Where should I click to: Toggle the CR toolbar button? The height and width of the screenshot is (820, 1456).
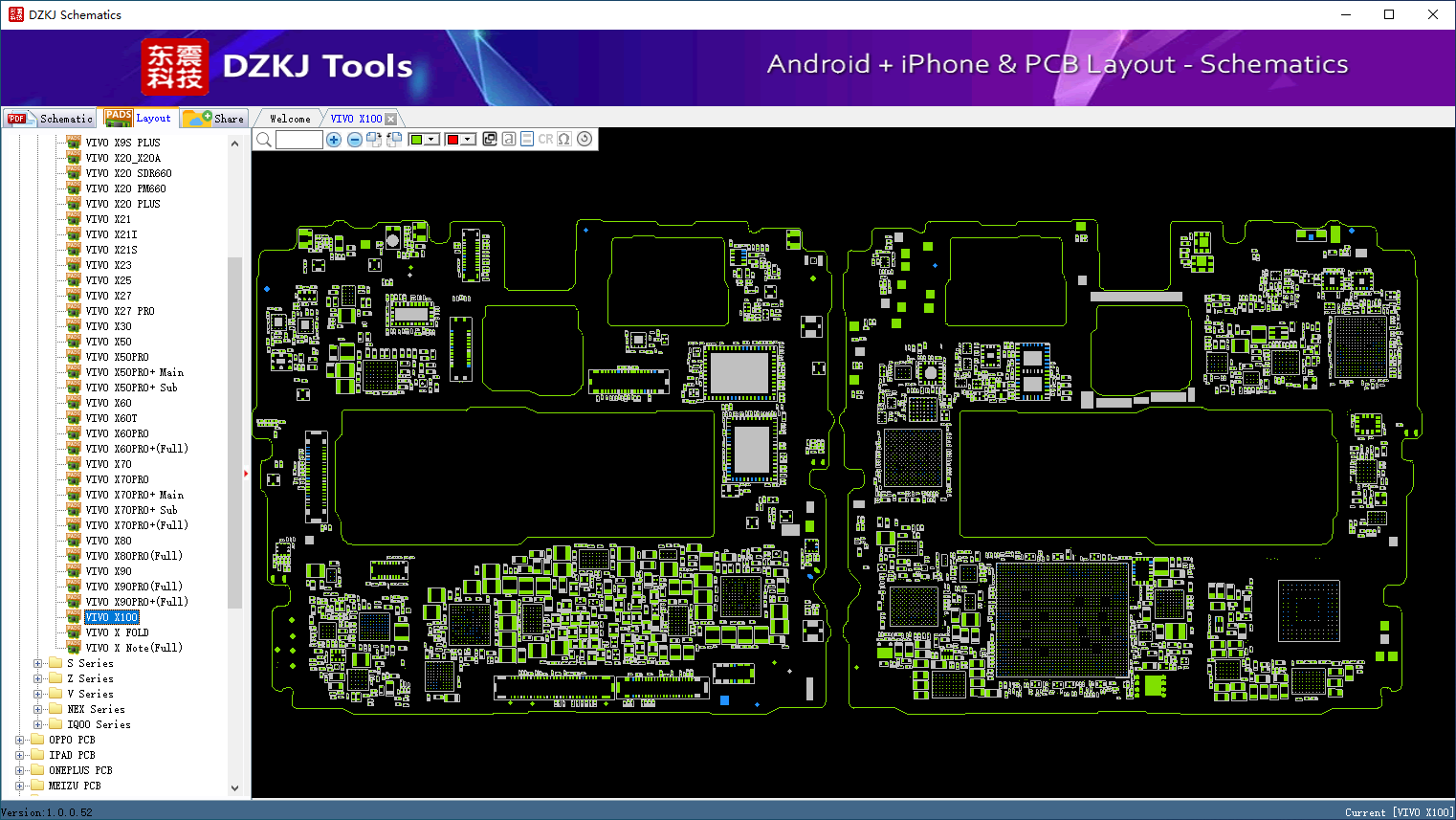545,139
